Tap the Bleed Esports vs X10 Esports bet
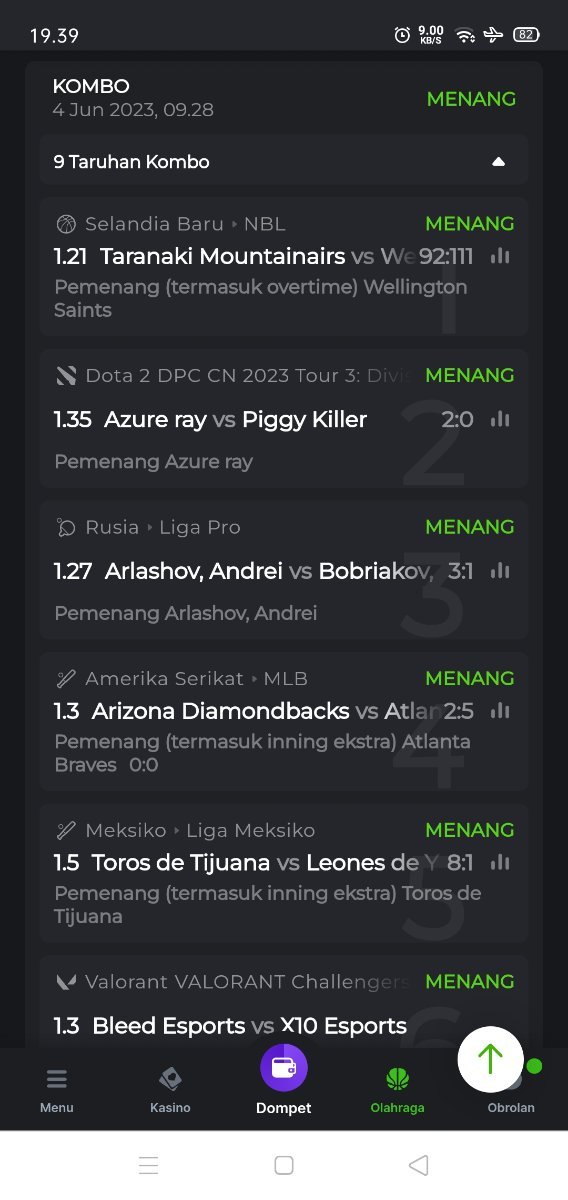This screenshot has width=568, height=1200. tap(231, 1026)
